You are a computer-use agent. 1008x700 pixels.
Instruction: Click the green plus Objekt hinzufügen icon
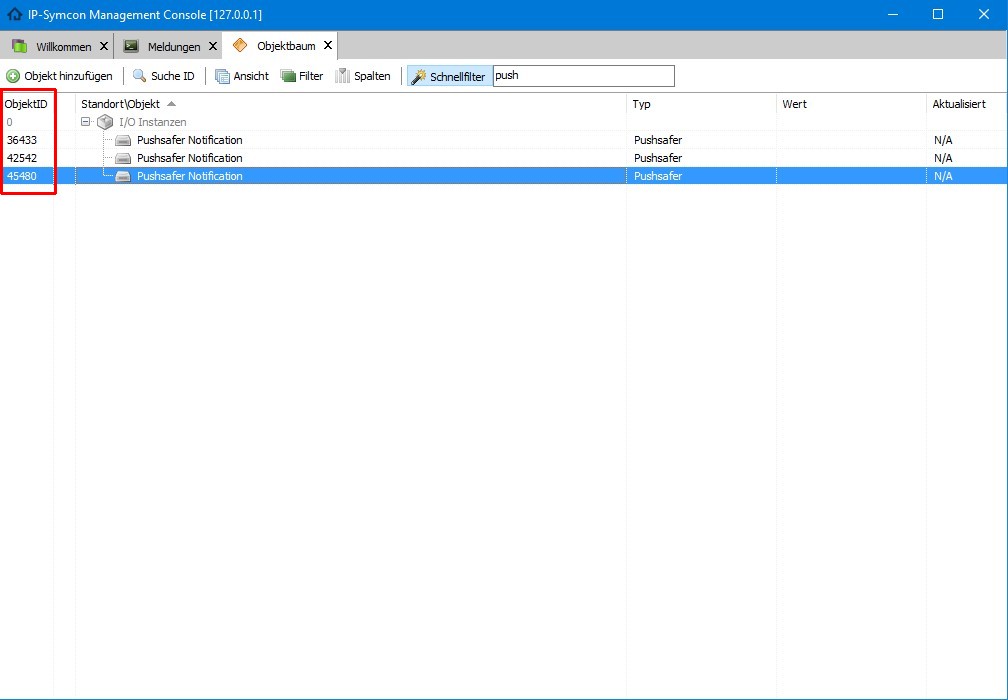[x=13, y=76]
